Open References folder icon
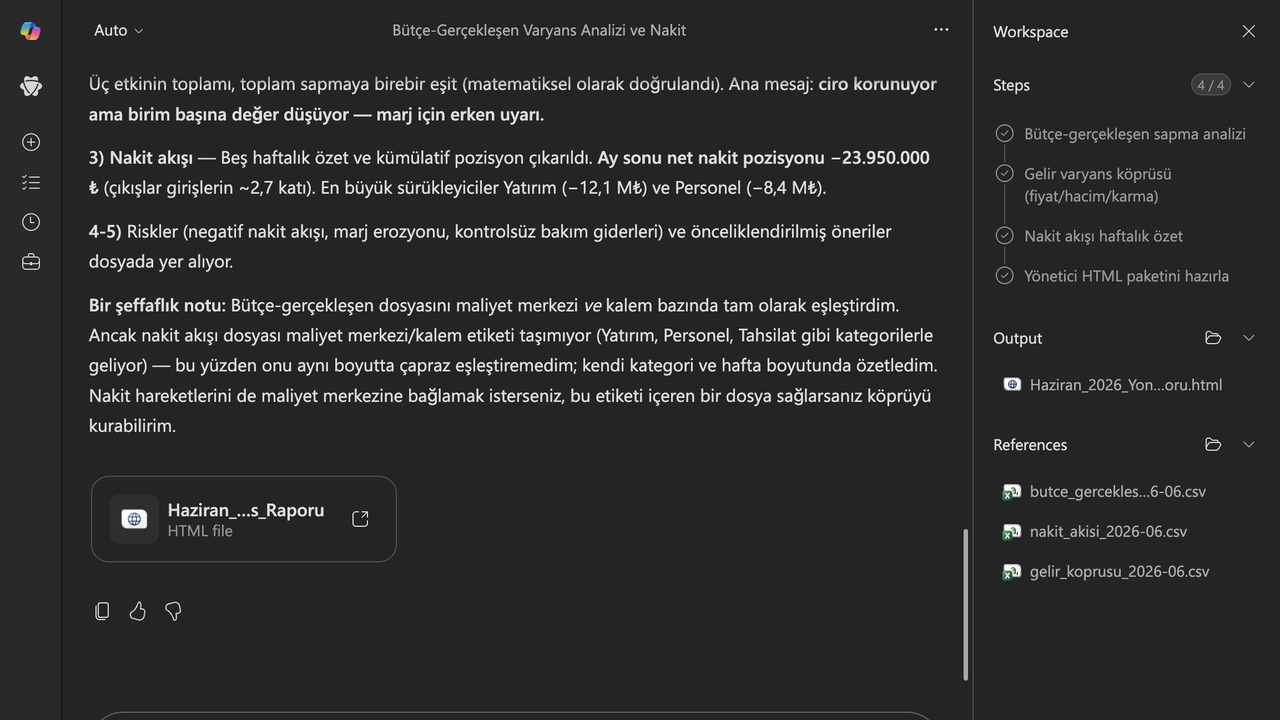 [1213, 444]
